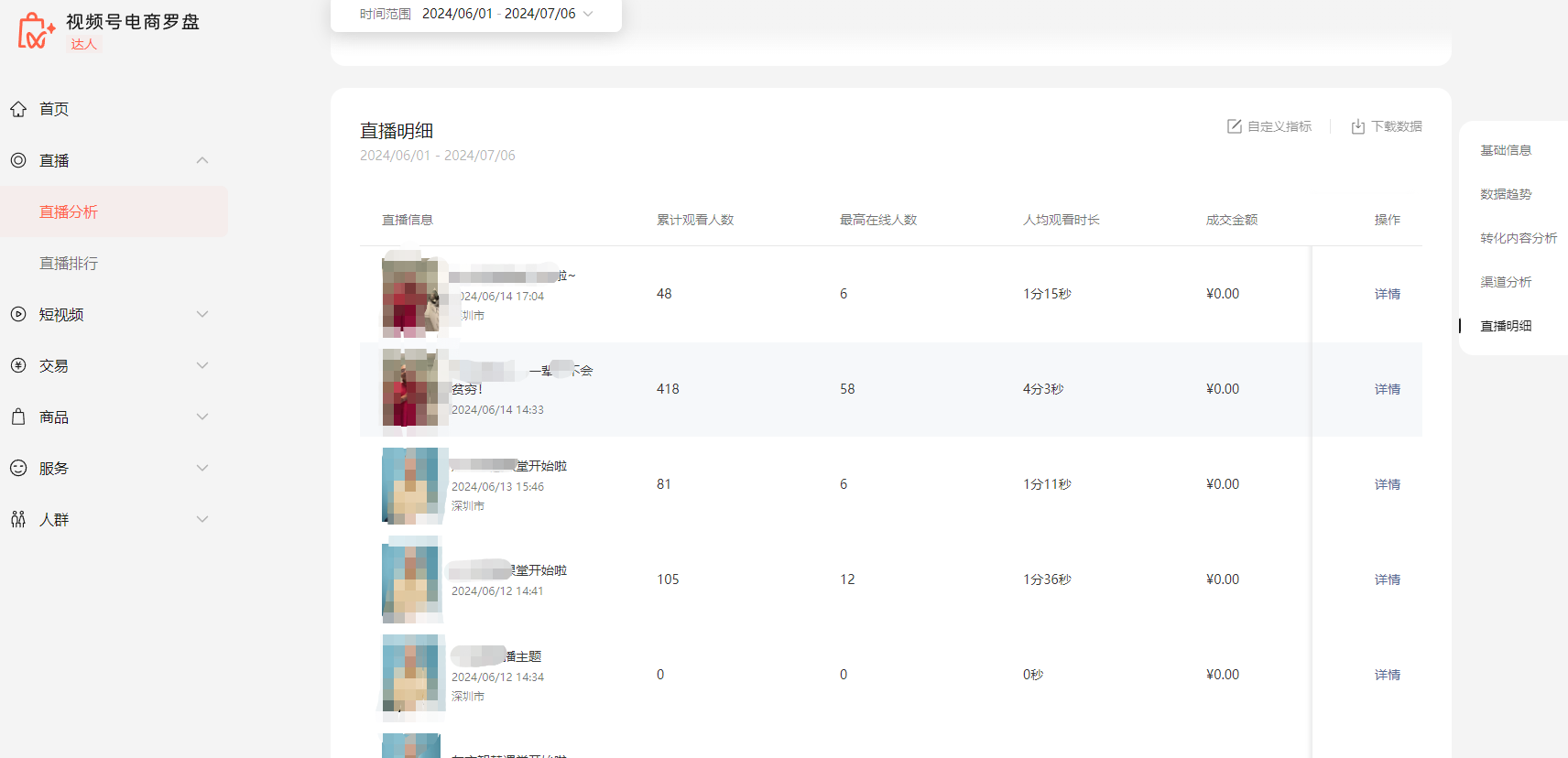Click the 商品 bag icon
Viewport: 1568px width, 758px height.
click(x=18, y=417)
